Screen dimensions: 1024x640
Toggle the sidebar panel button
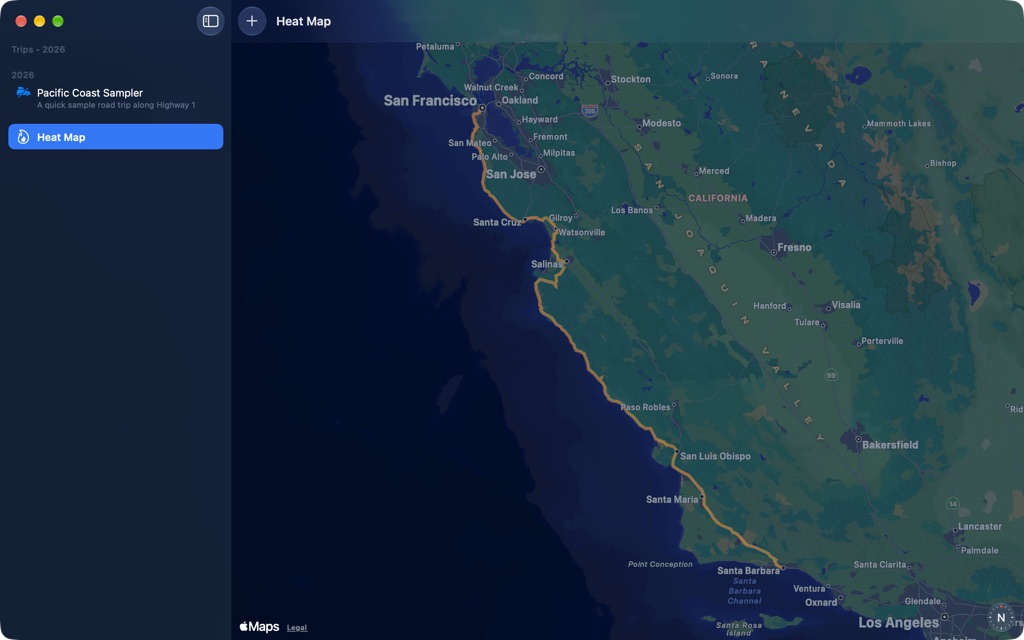click(210, 22)
